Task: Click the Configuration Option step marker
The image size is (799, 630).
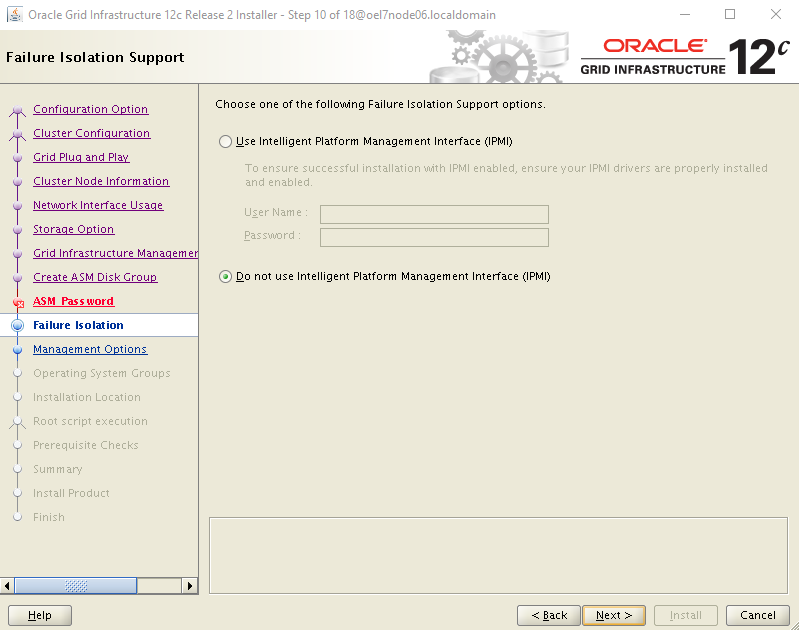Action: point(17,110)
